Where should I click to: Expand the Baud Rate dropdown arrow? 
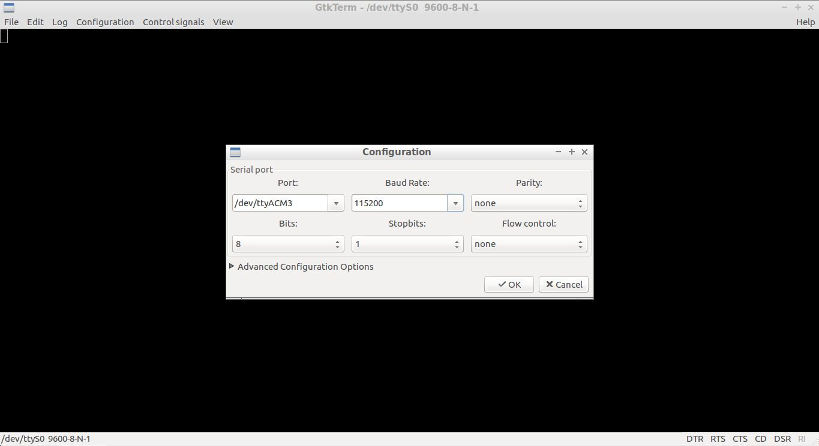pos(455,203)
